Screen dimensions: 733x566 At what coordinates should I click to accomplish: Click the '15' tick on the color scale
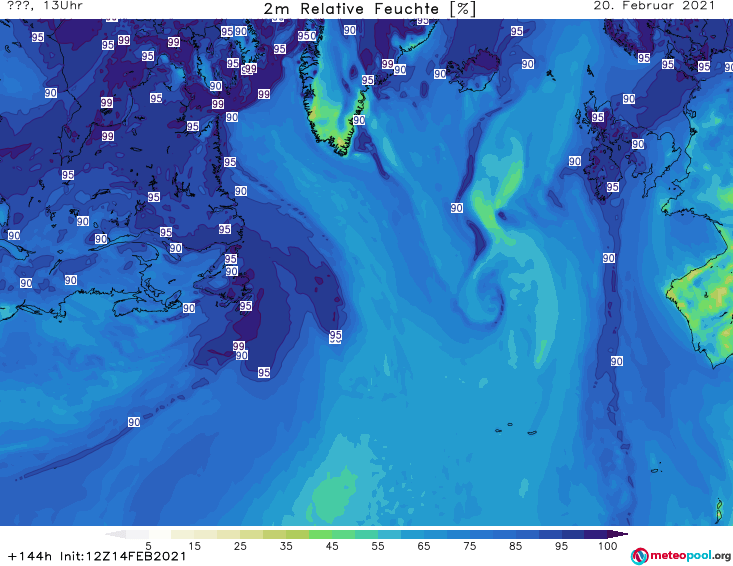194,546
